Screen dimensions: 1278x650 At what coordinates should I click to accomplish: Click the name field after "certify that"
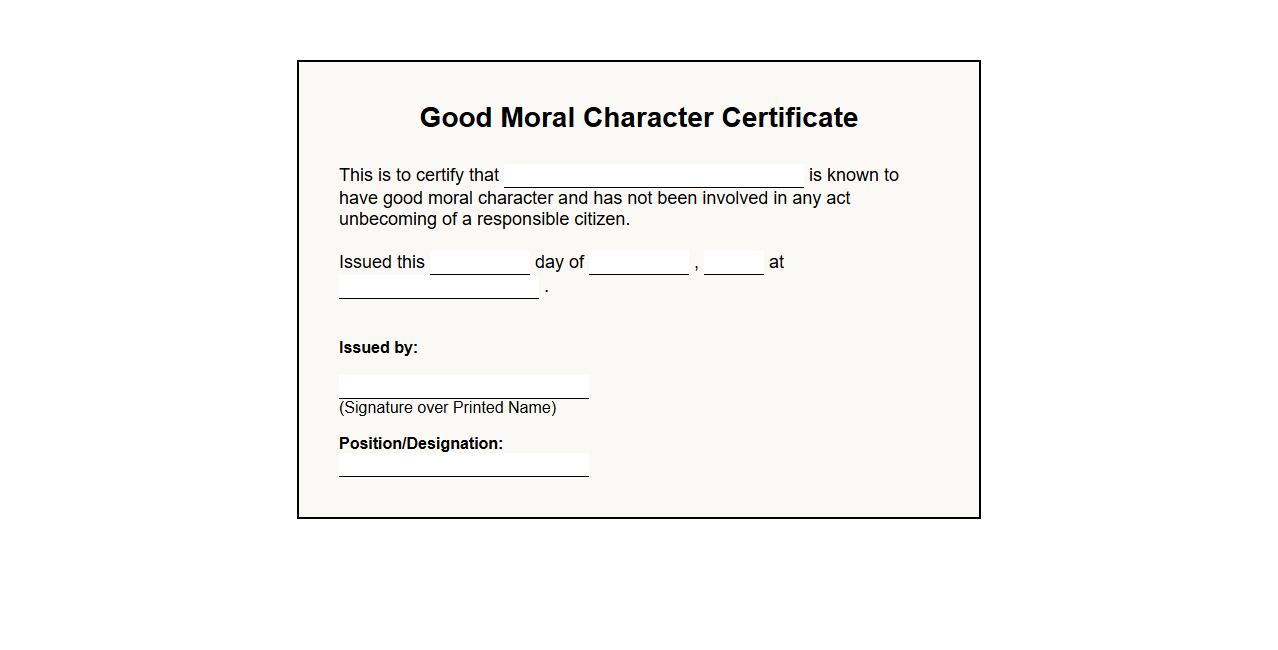tap(654, 176)
